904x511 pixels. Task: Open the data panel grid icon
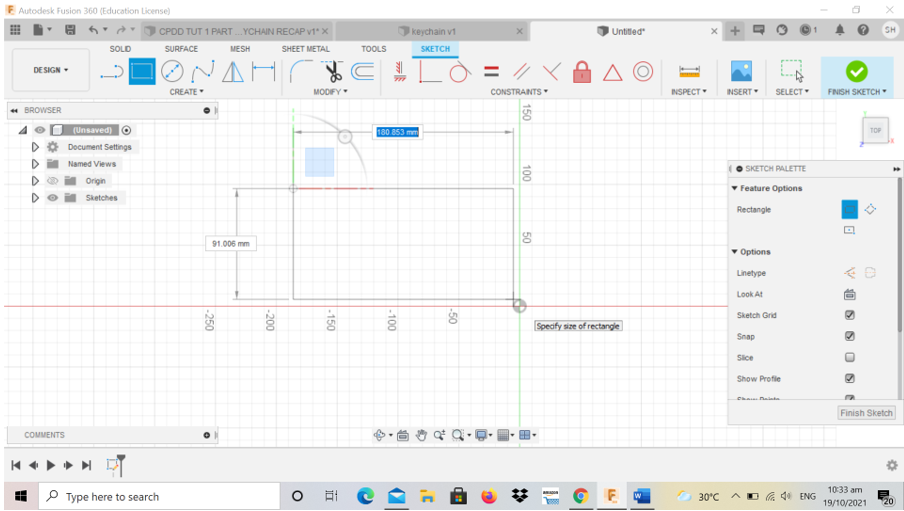click(16, 30)
